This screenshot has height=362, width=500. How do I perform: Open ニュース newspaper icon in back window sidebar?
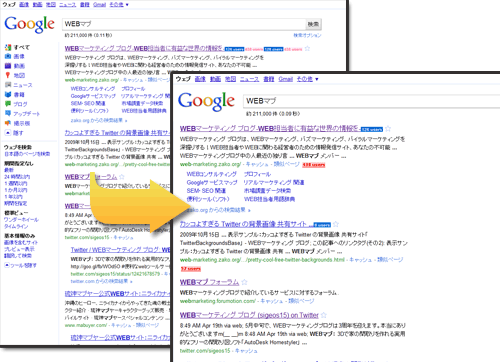pyautogui.click(x=8, y=85)
